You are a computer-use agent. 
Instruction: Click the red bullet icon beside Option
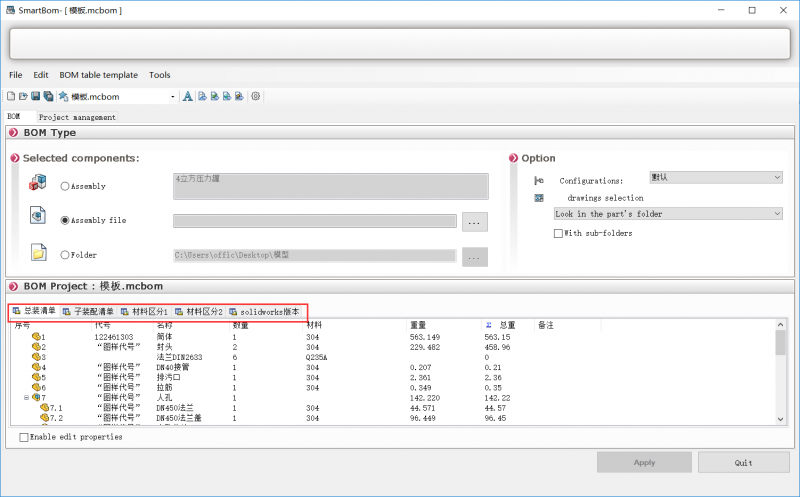(x=513, y=158)
